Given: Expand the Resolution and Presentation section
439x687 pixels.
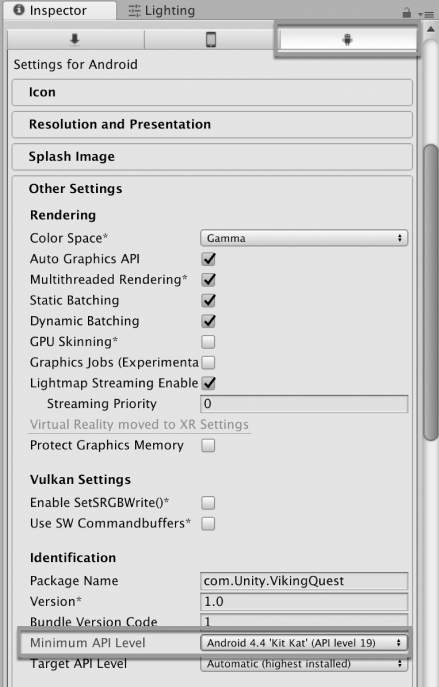Looking at the screenshot, I should coord(212,124).
